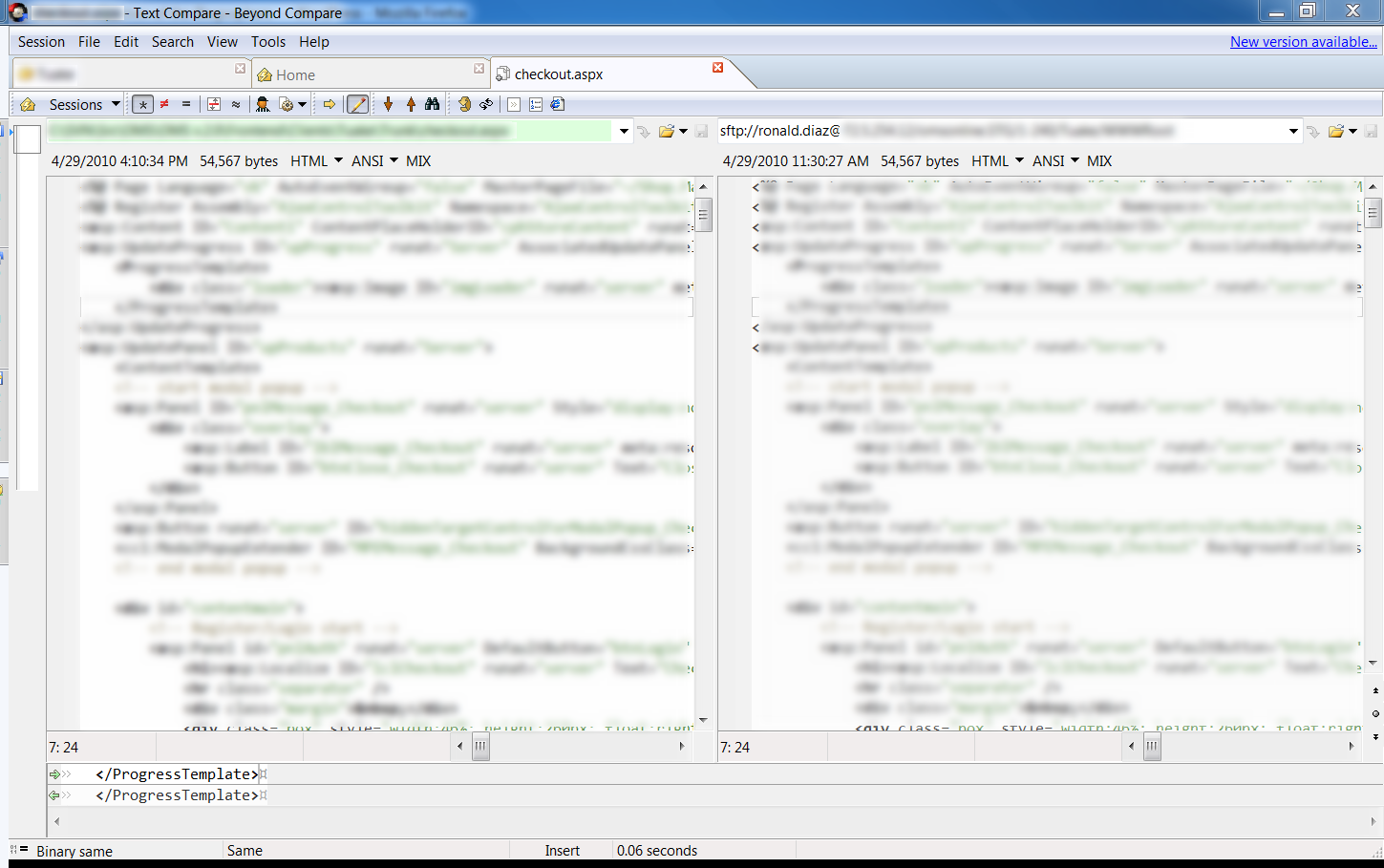Click the New version available link
Viewport: 1384px width, 868px height.
tap(1303, 42)
